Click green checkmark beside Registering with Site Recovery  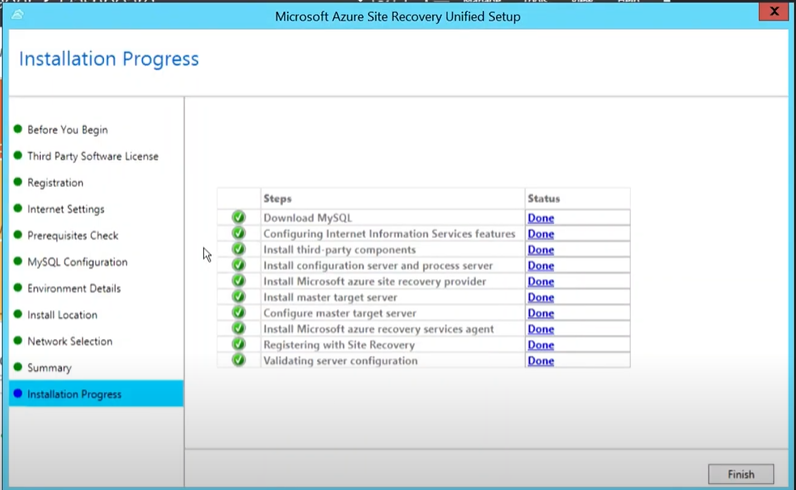(x=239, y=344)
